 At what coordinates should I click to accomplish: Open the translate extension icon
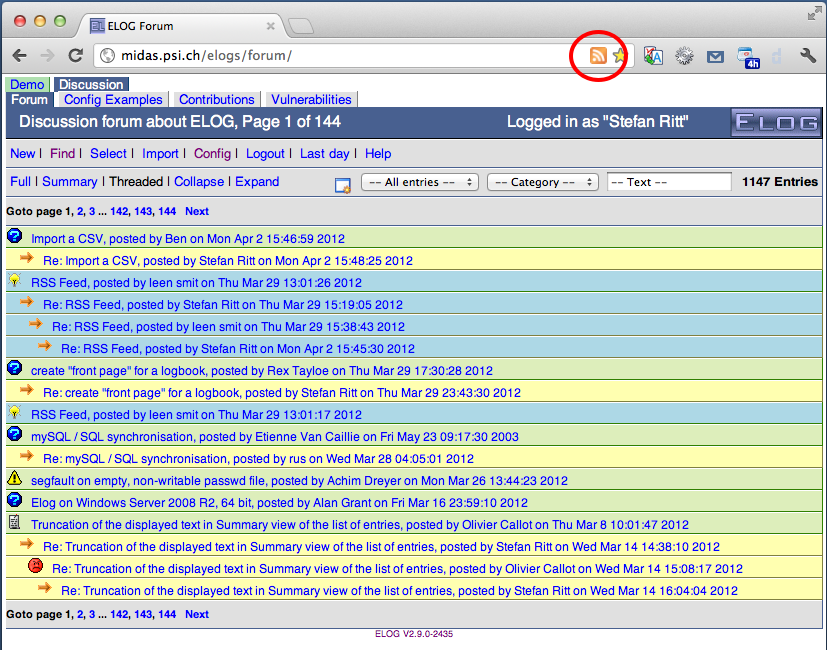653,56
